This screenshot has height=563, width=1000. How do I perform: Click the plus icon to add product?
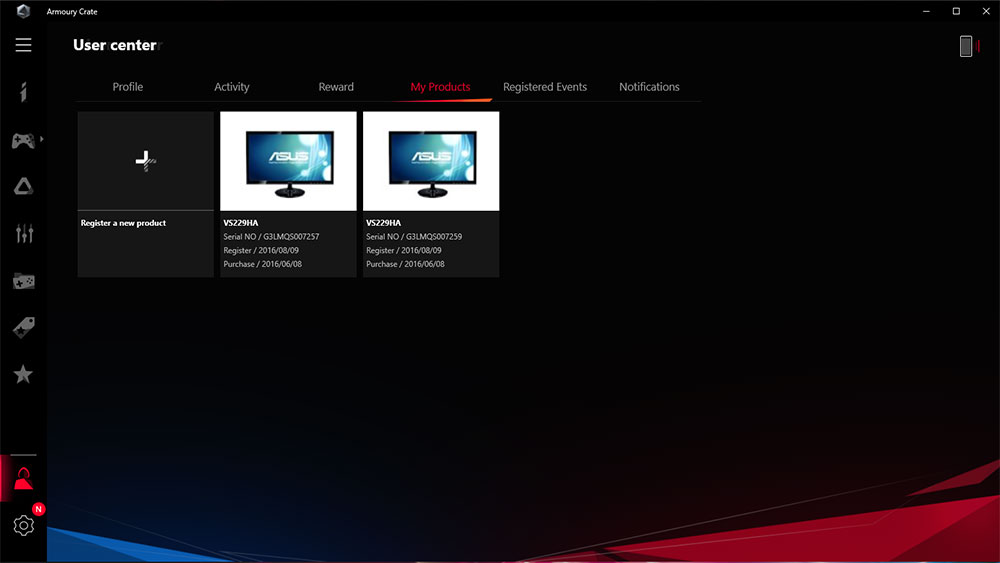(x=145, y=161)
